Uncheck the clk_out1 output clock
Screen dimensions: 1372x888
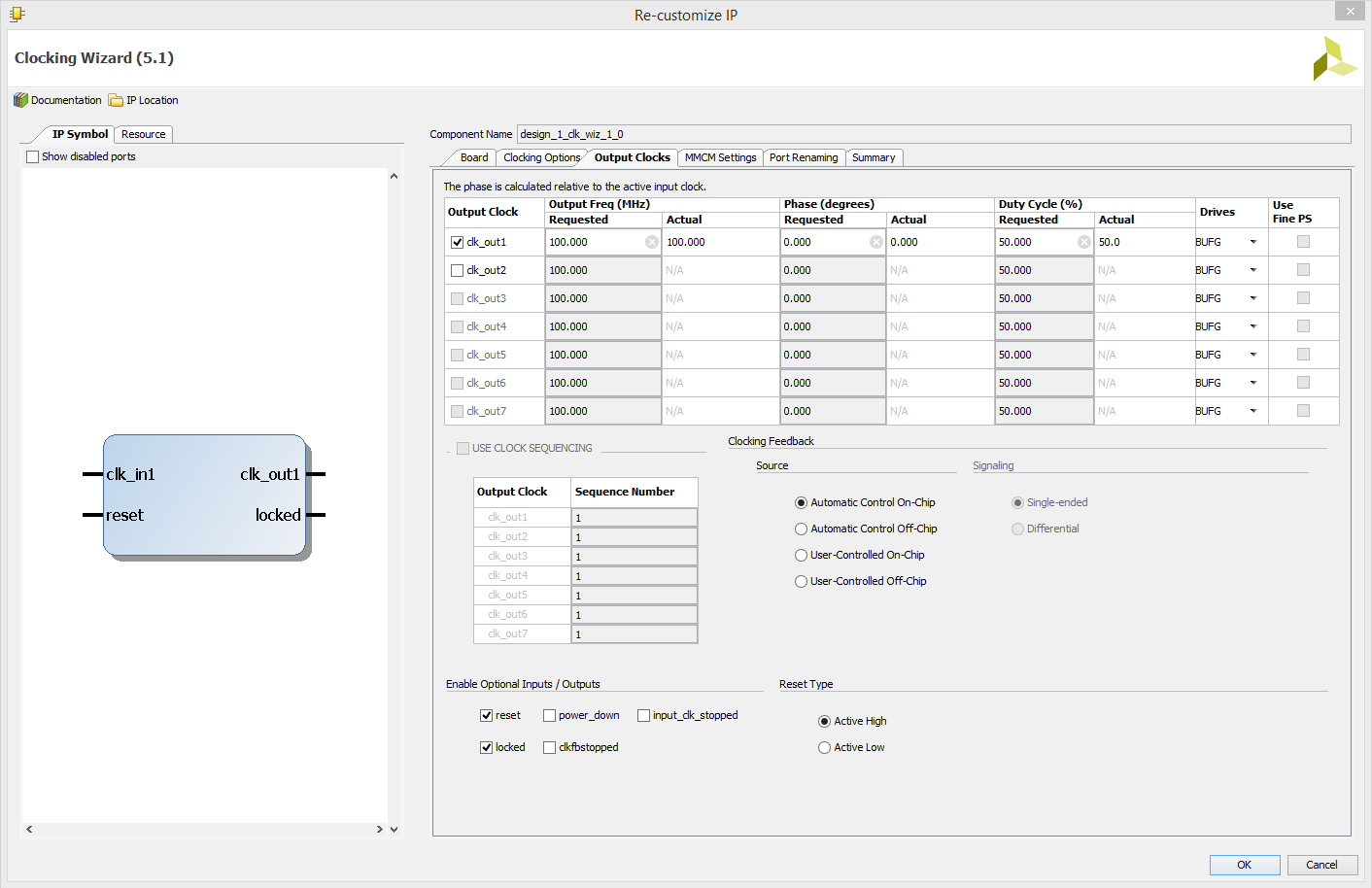tap(457, 242)
